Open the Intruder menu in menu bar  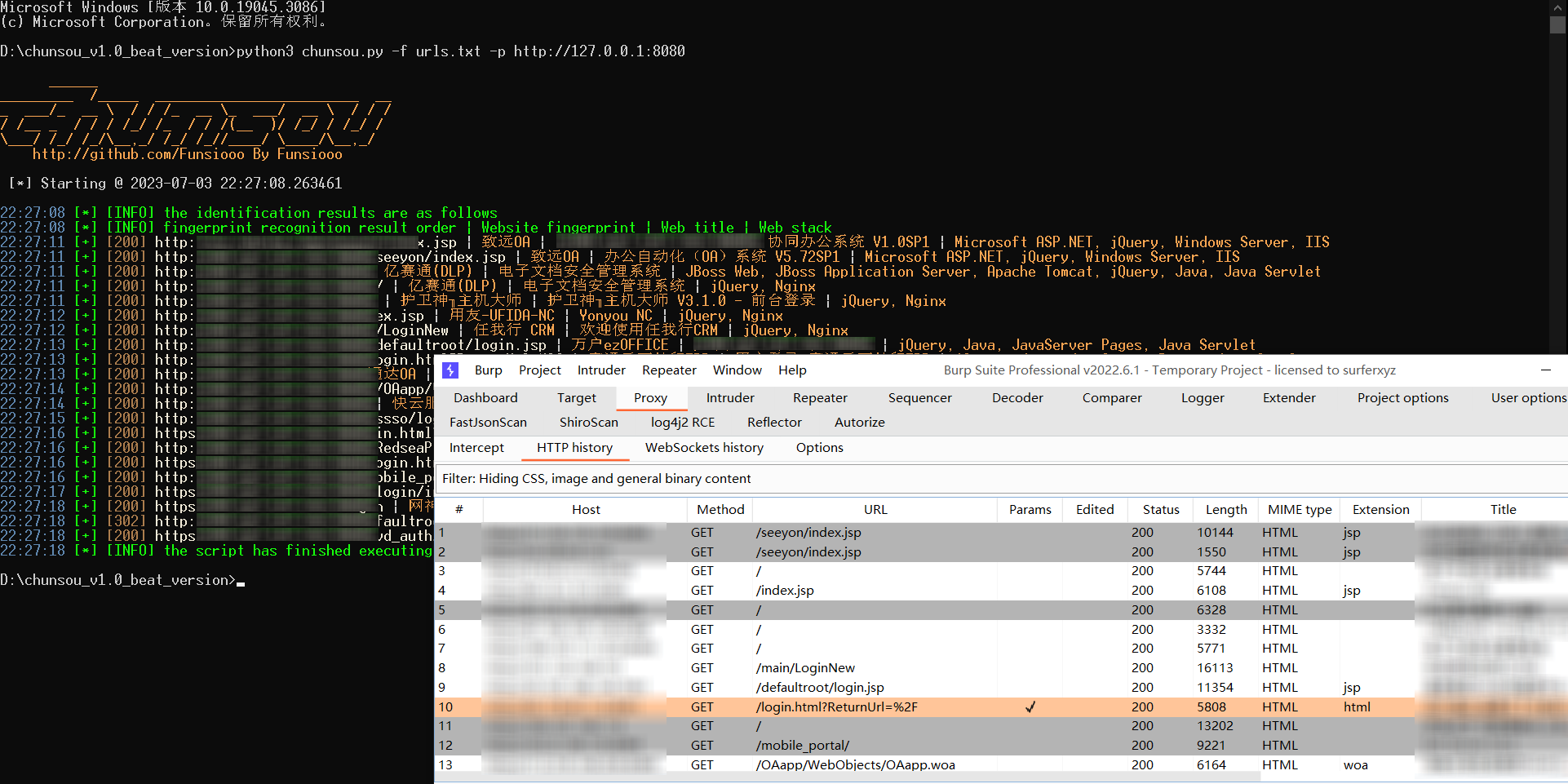click(601, 370)
